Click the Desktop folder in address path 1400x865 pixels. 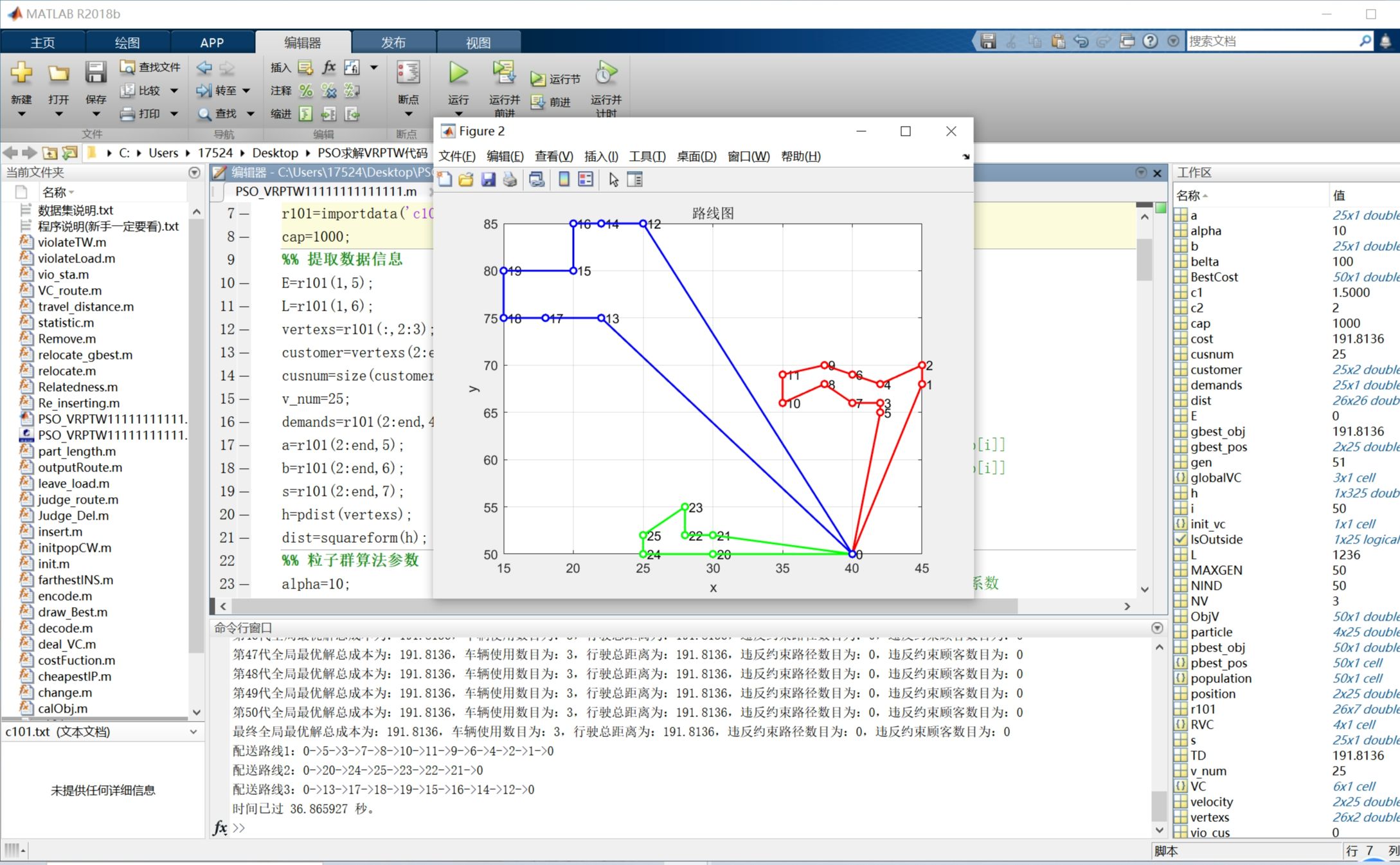(274, 153)
